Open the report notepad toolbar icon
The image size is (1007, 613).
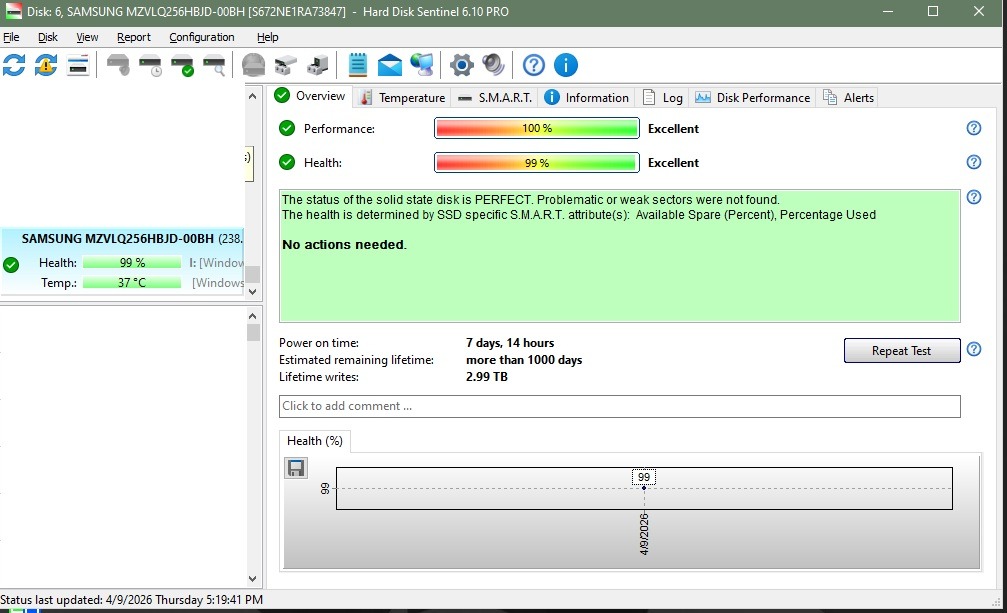(x=358, y=65)
